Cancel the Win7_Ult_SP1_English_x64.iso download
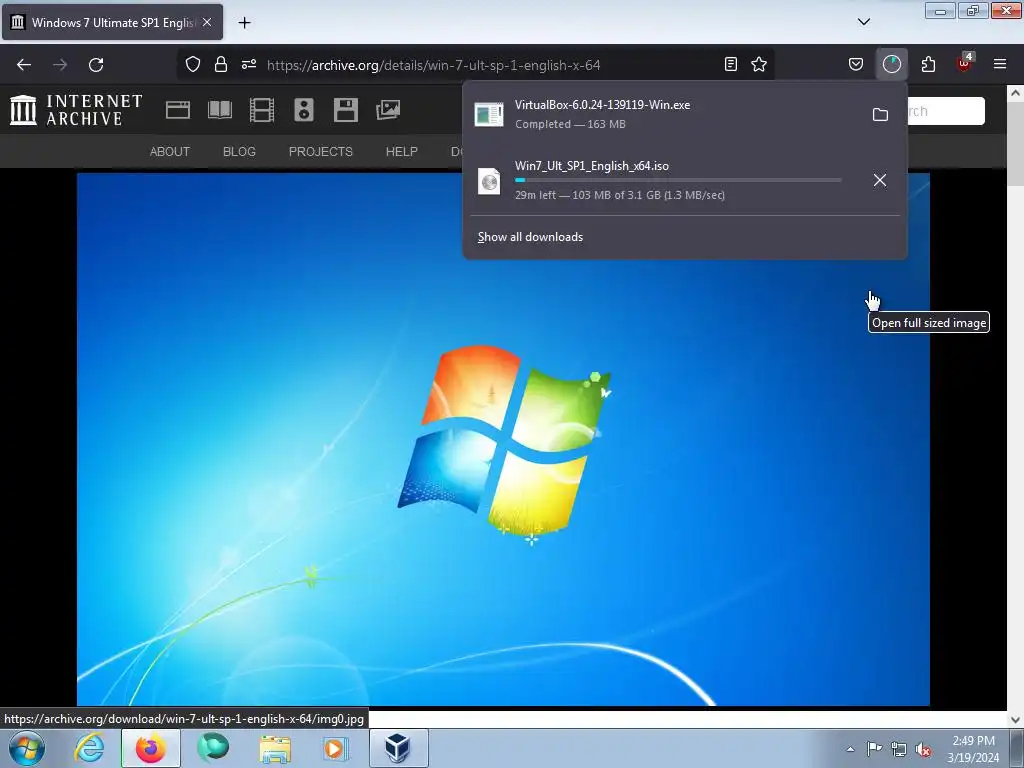 tap(880, 180)
